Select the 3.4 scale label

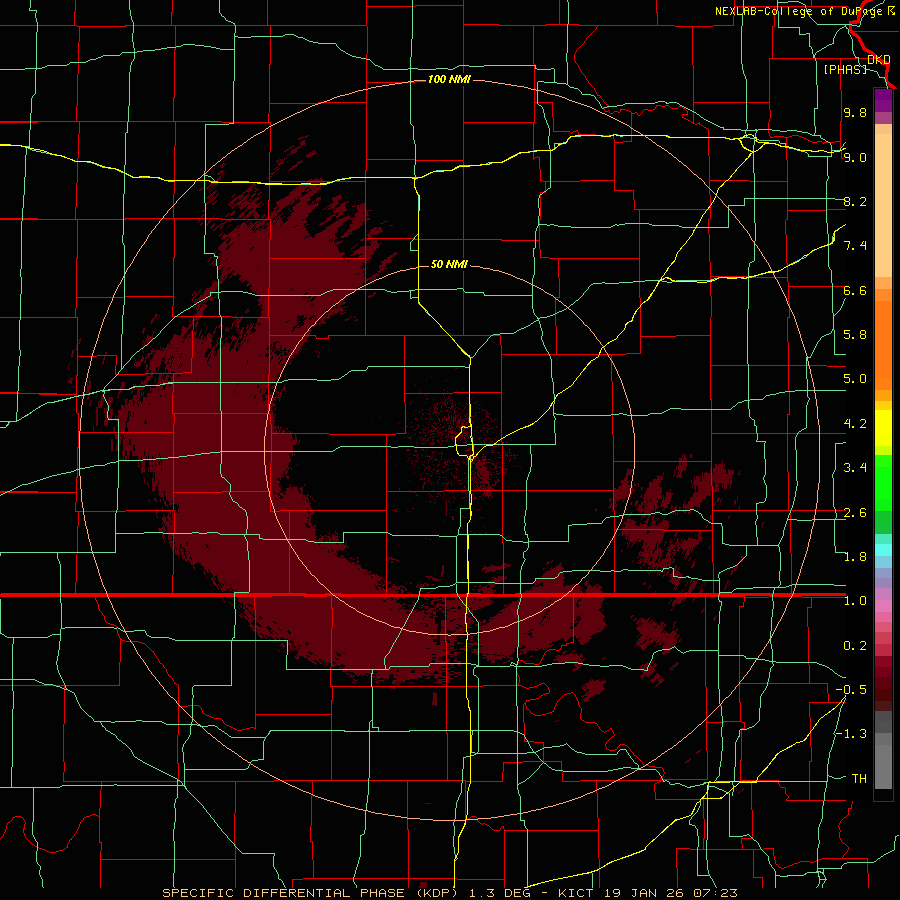(855, 468)
